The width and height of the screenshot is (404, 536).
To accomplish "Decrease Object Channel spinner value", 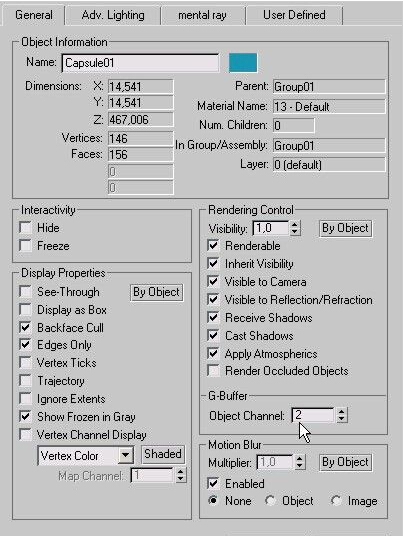I will coord(341,419).
